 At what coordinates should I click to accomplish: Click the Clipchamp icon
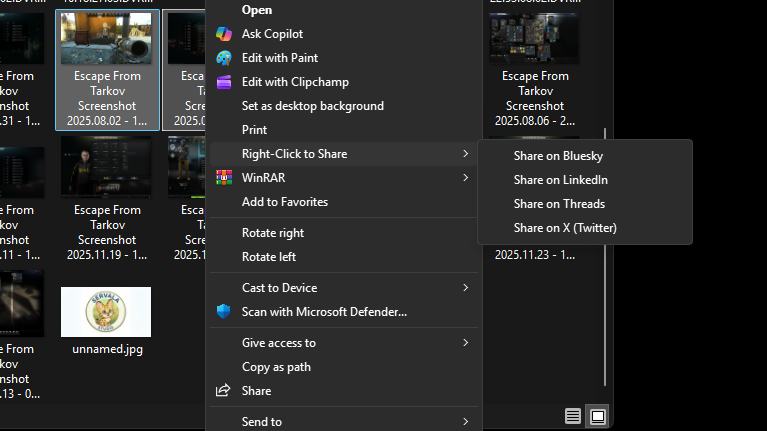click(x=224, y=82)
